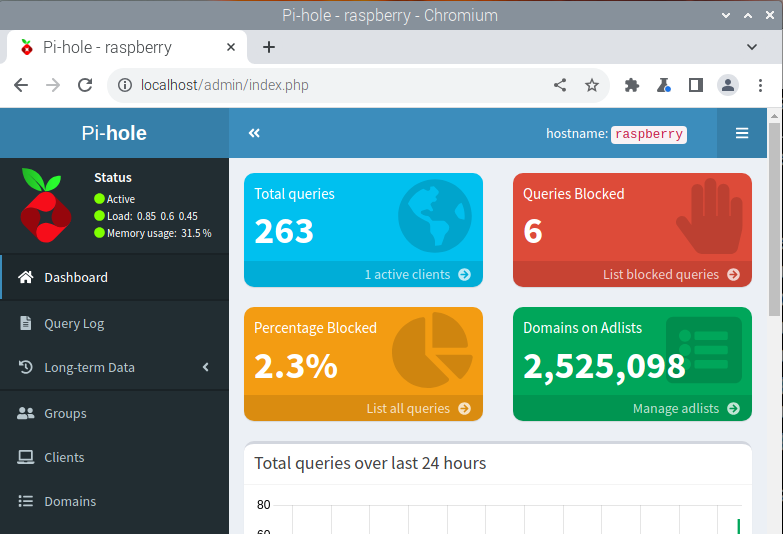Click arrow icon beside Manage adlists
This screenshot has width=783, height=534.
coord(733,408)
